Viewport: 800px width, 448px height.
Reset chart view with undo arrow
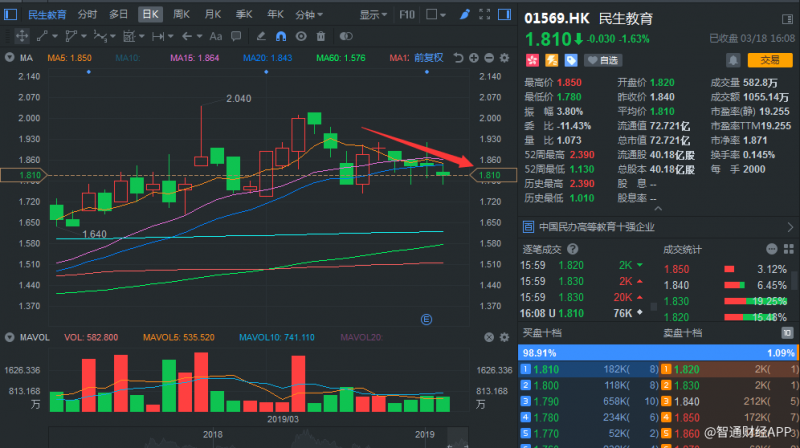click(x=459, y=58)
